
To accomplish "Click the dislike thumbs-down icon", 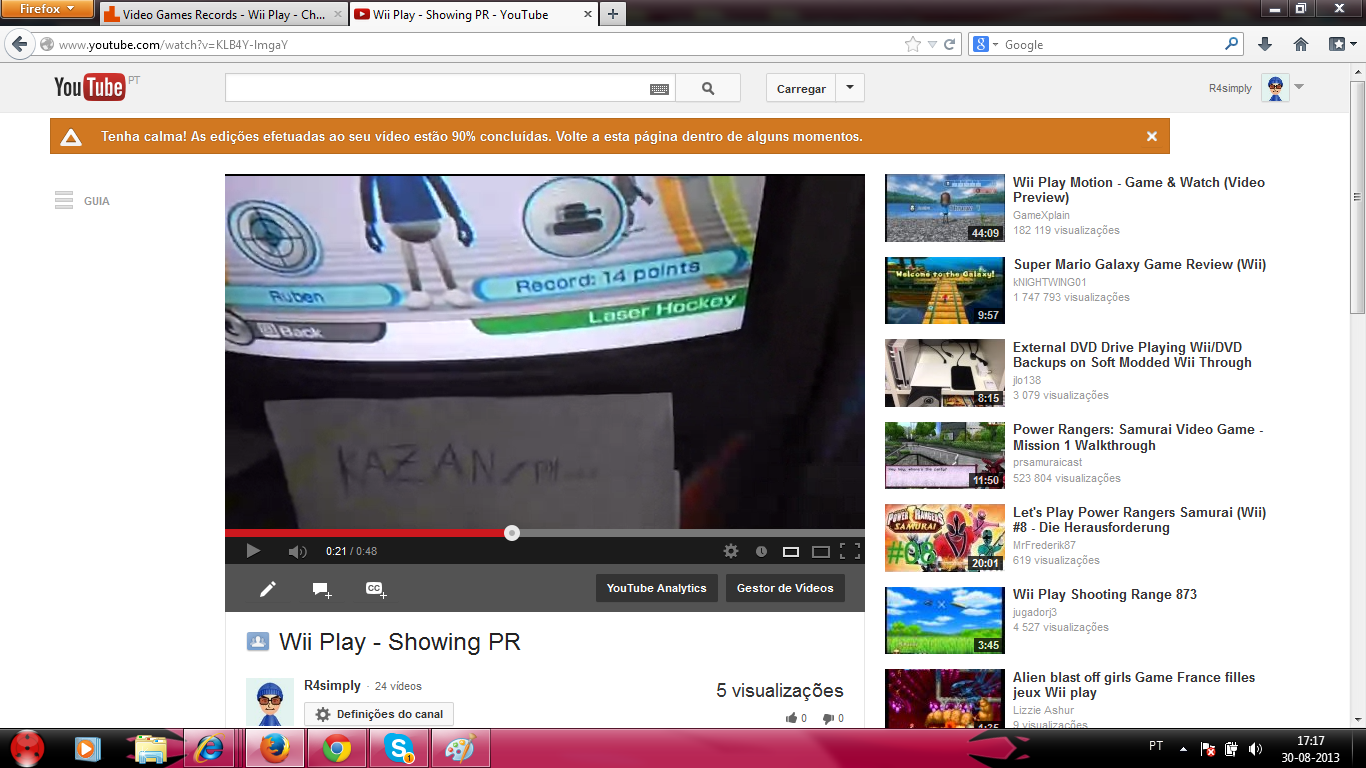I will tap(828, 718).
